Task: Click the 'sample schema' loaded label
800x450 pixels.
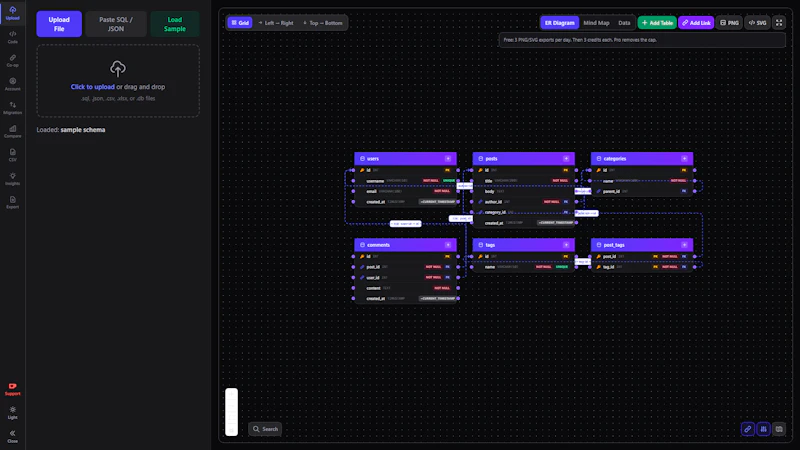Action: pos(83,130)
